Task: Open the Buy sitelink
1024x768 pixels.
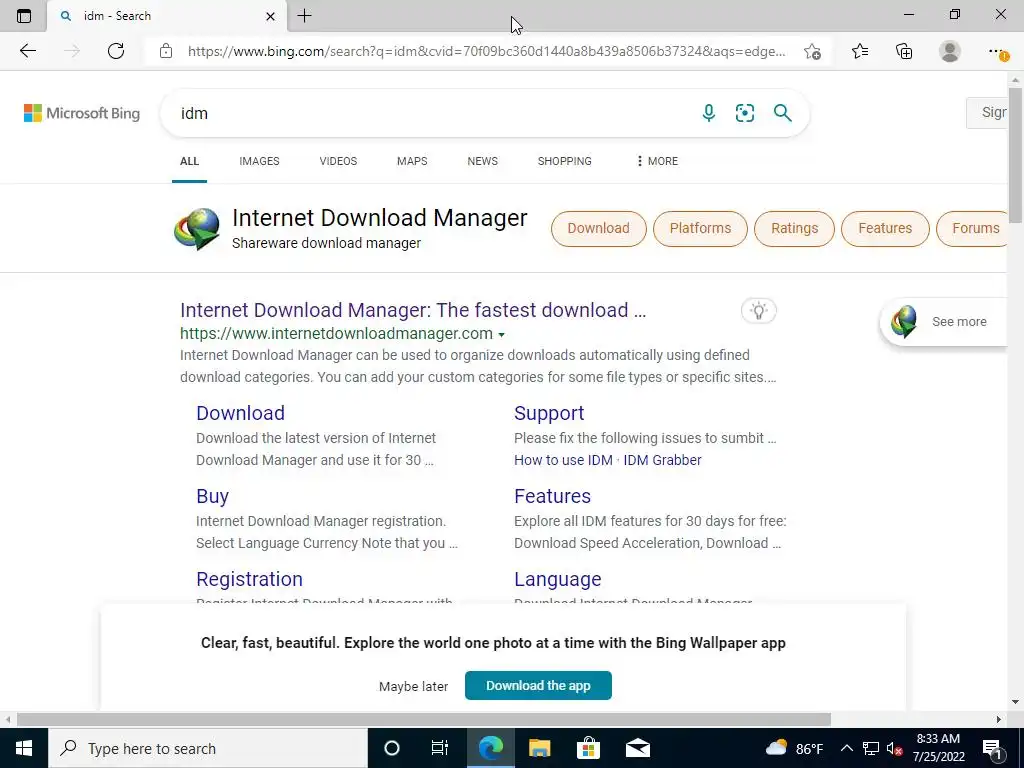Action: pos(212,496)
